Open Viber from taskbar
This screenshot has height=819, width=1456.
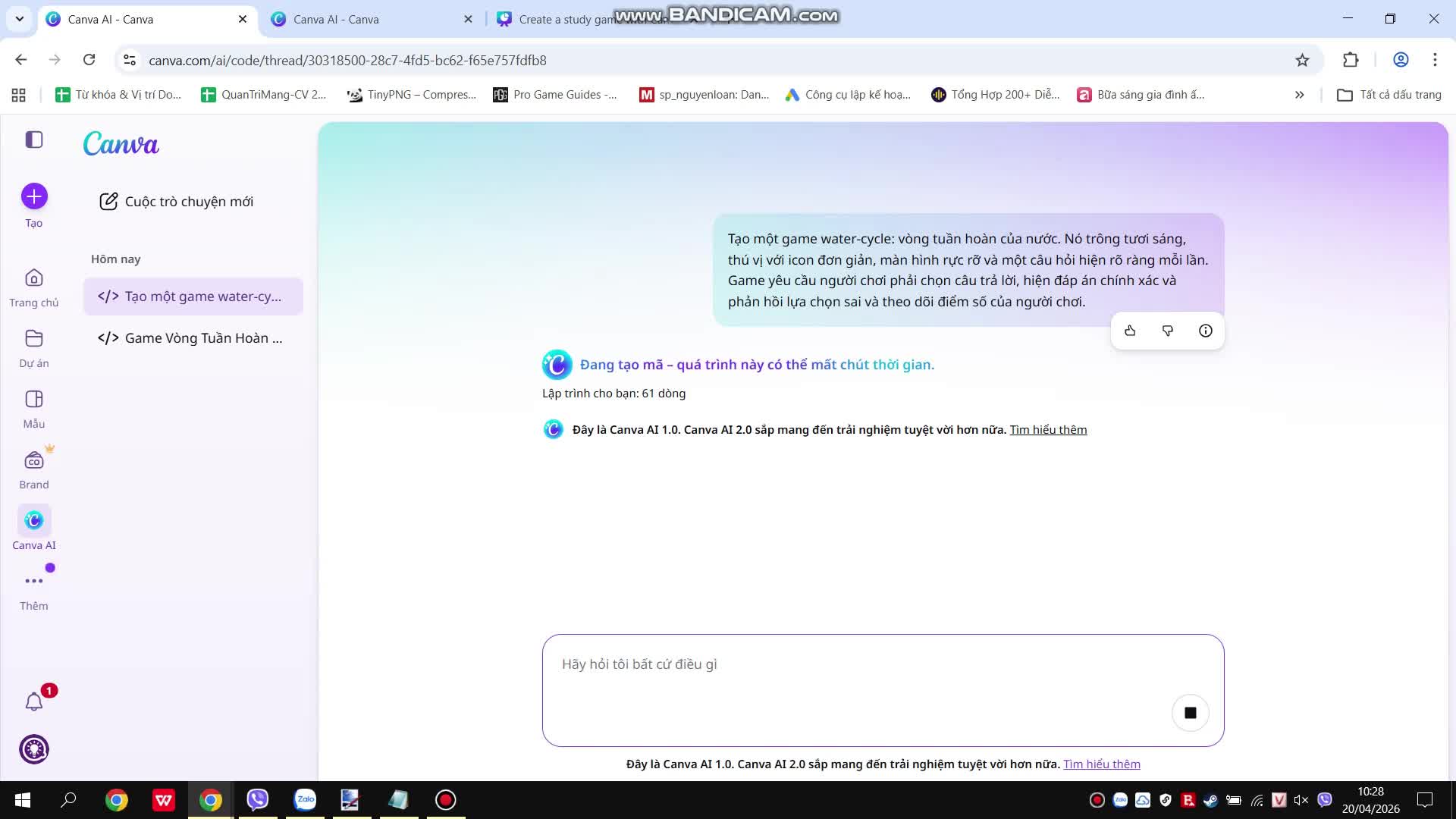point(258,800)
